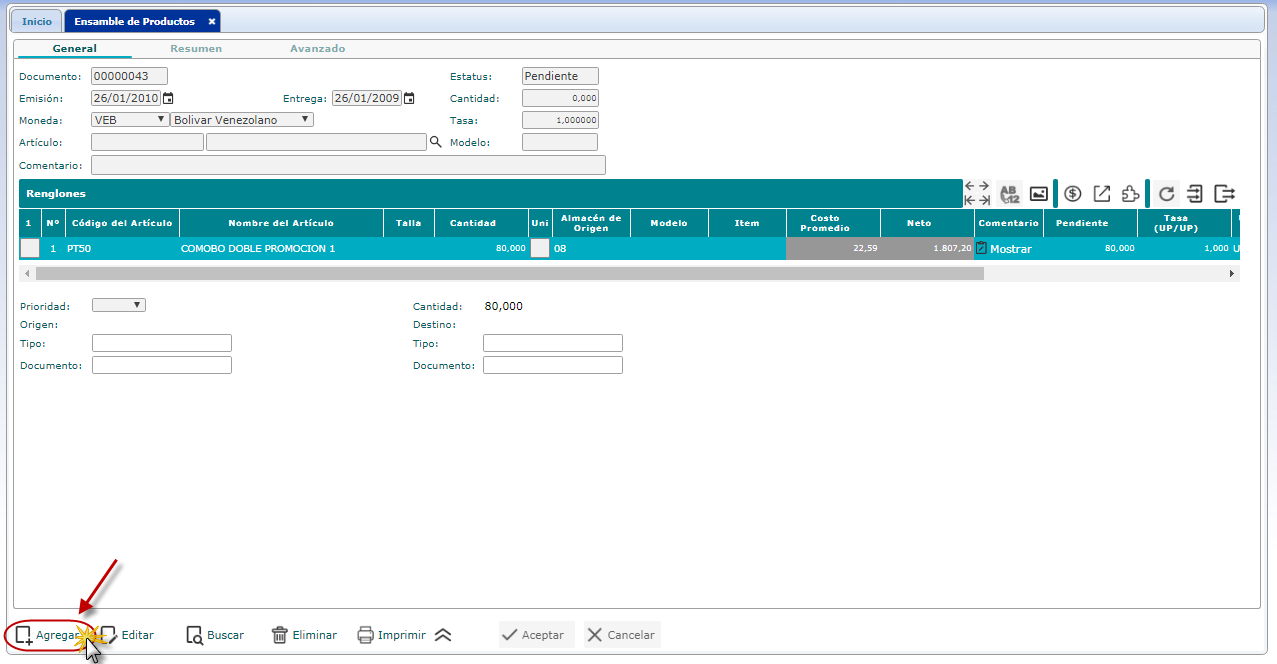Switch to the Resumen tab
The height and width of the screenshot is (664, 1277).
[x=196, y=48]
